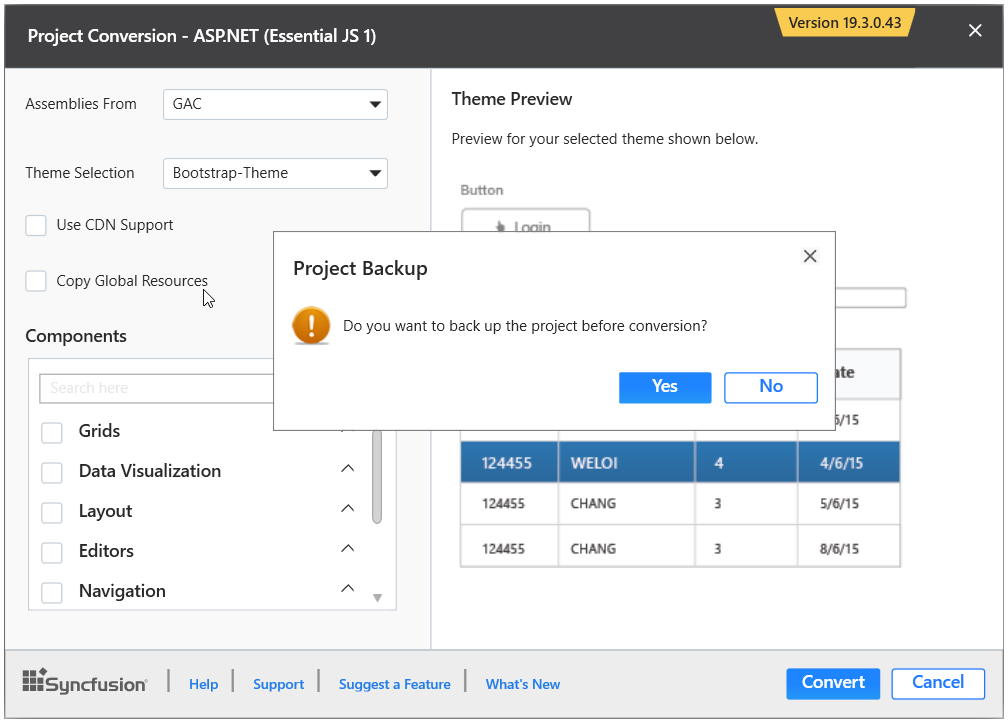
Task: Collapse the Editors component group
Action: (x=347, y=548)
